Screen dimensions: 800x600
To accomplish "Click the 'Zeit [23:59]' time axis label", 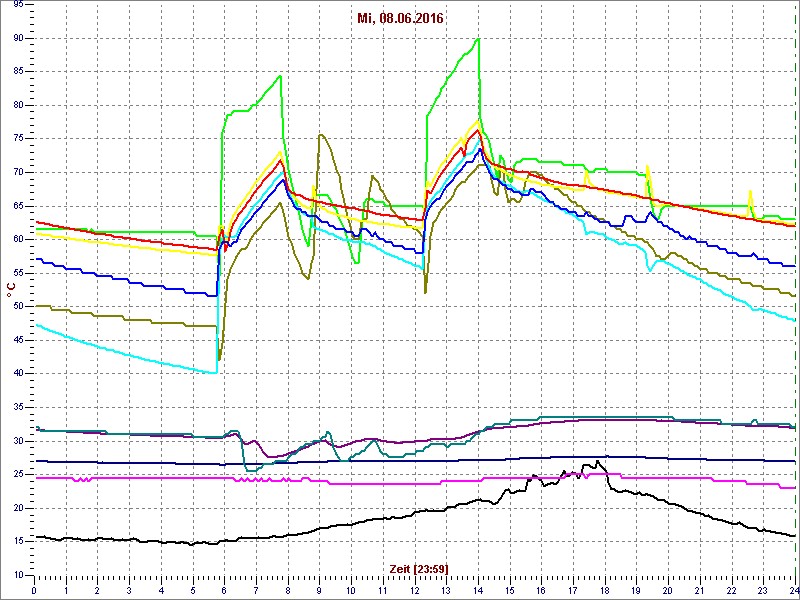I will point(418,568).
